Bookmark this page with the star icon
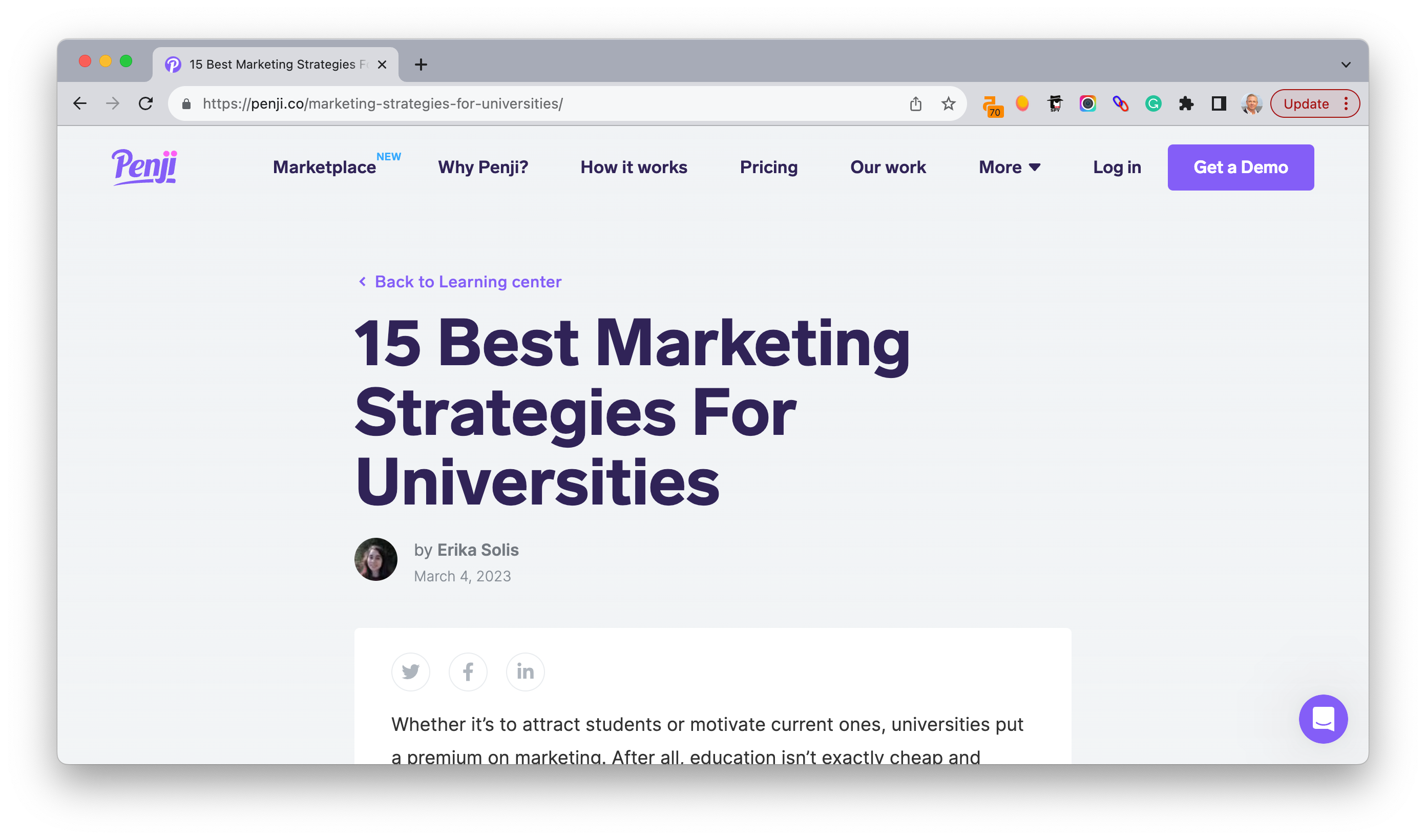This screenshot has height=840, width=1426. (x=948, y=103)
